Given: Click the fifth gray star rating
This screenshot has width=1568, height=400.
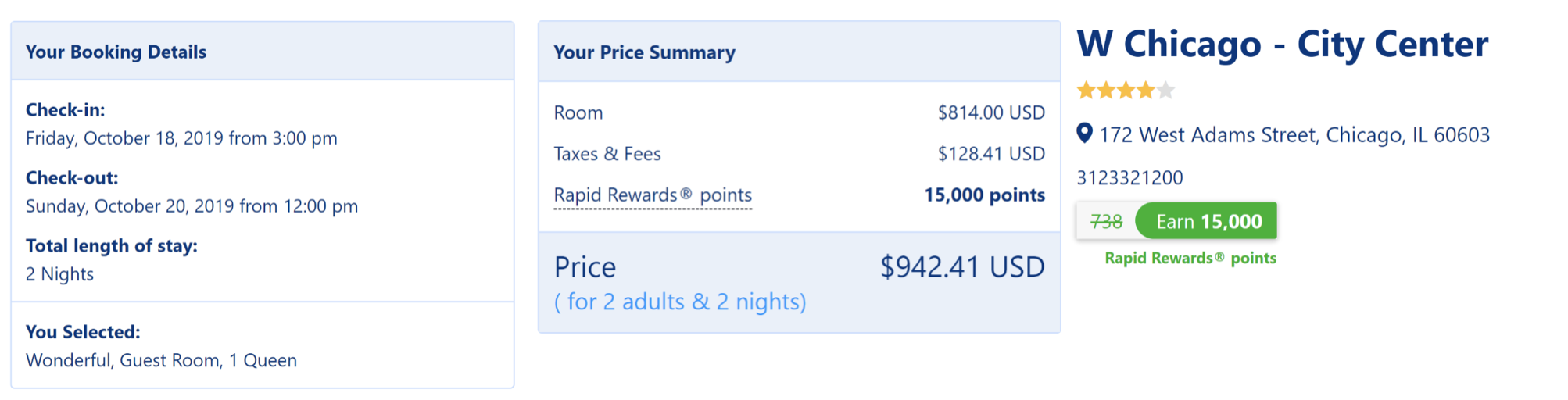Looking at the screenshot, I should click(1165, 91).
